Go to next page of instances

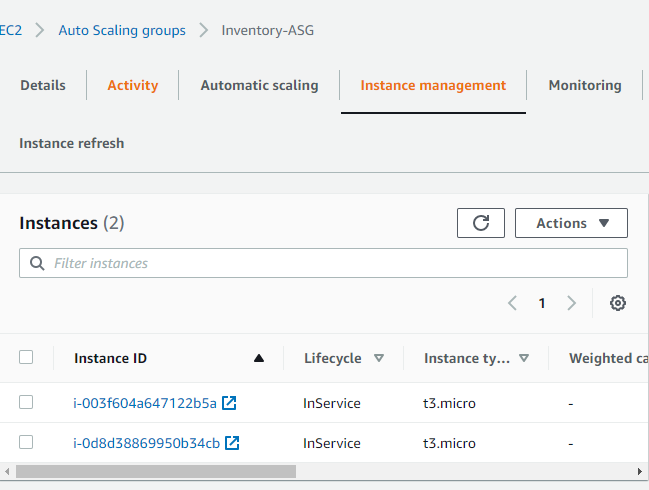pyautogui.click(x=571, y=303)
